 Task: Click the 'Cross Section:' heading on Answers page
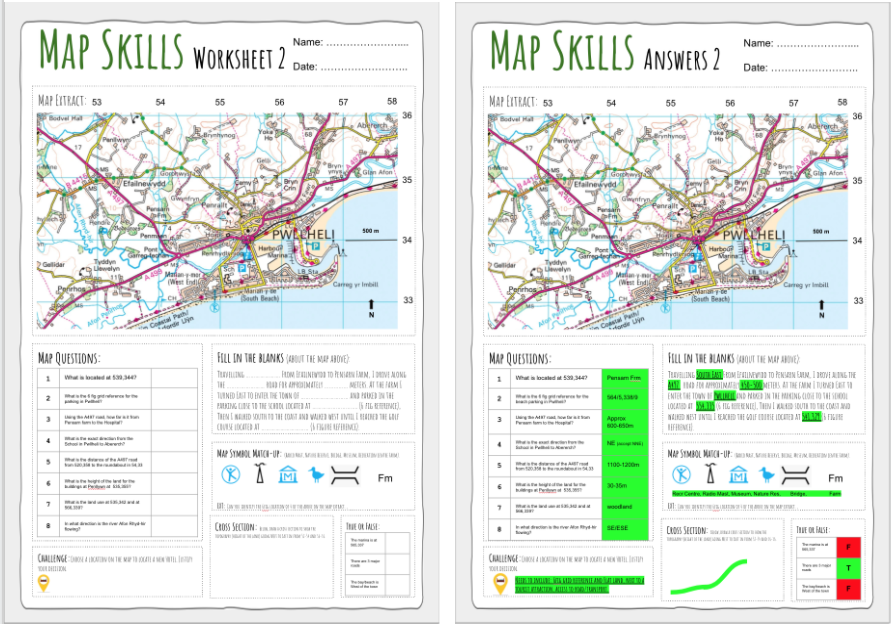[x=686, y=530]
